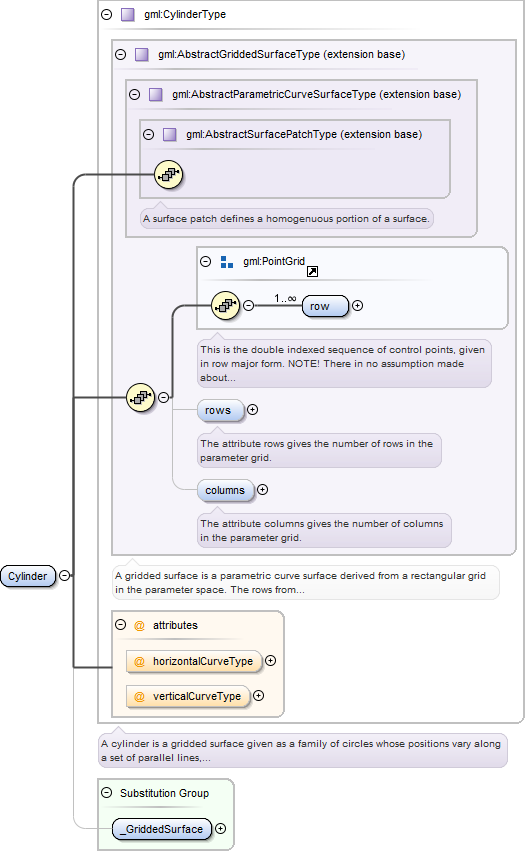
Task: Click the sequence icon inside gml:PointGrid
Action: pyautogui.click(x=225, y=306)
